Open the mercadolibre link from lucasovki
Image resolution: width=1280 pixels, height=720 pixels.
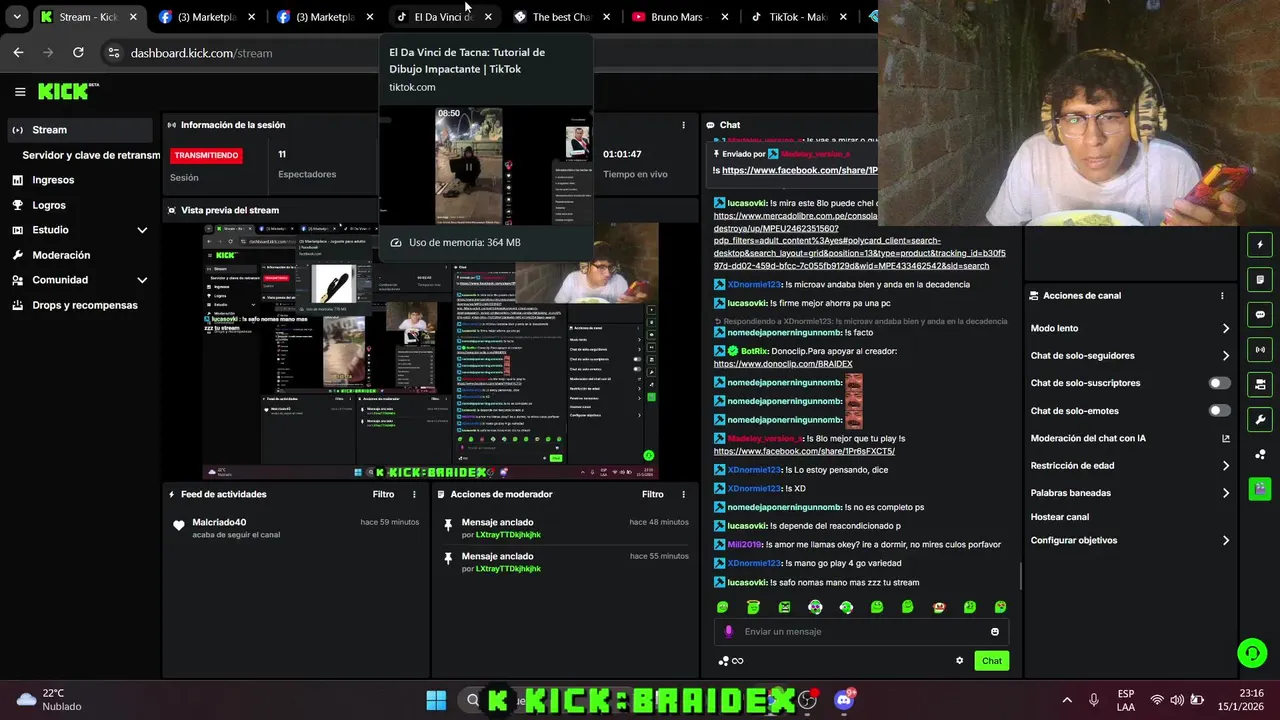(860, 241)
